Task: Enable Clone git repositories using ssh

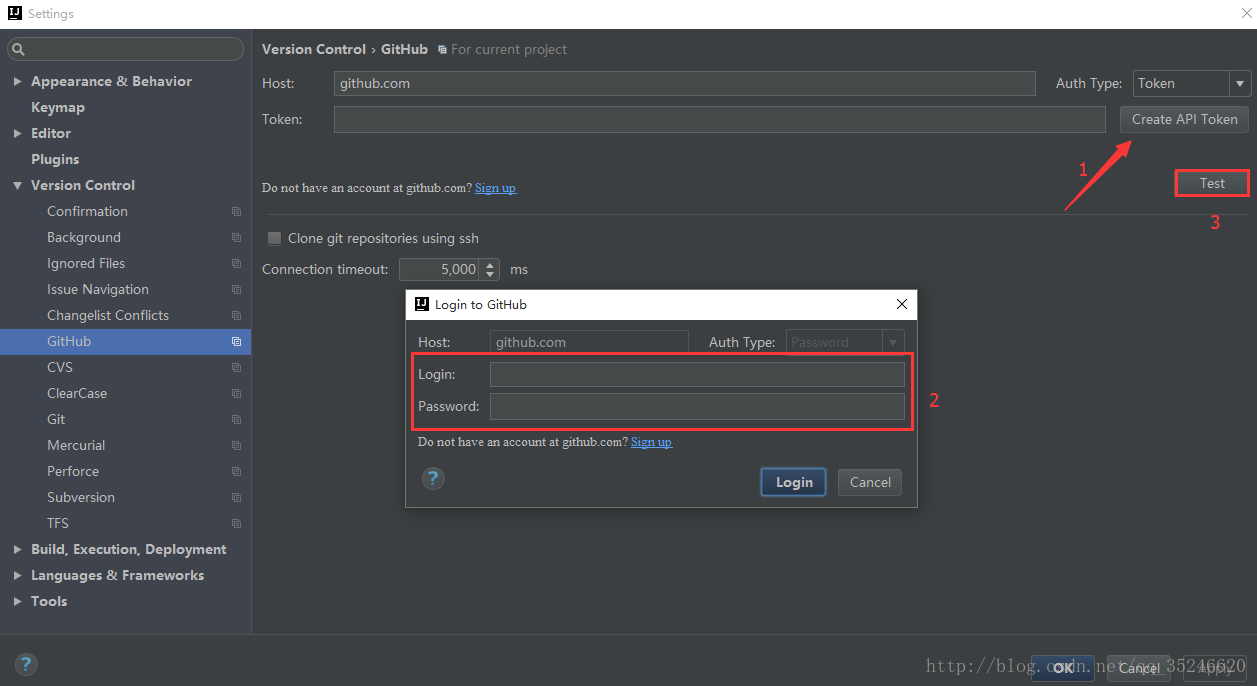Action: point(274,238)
